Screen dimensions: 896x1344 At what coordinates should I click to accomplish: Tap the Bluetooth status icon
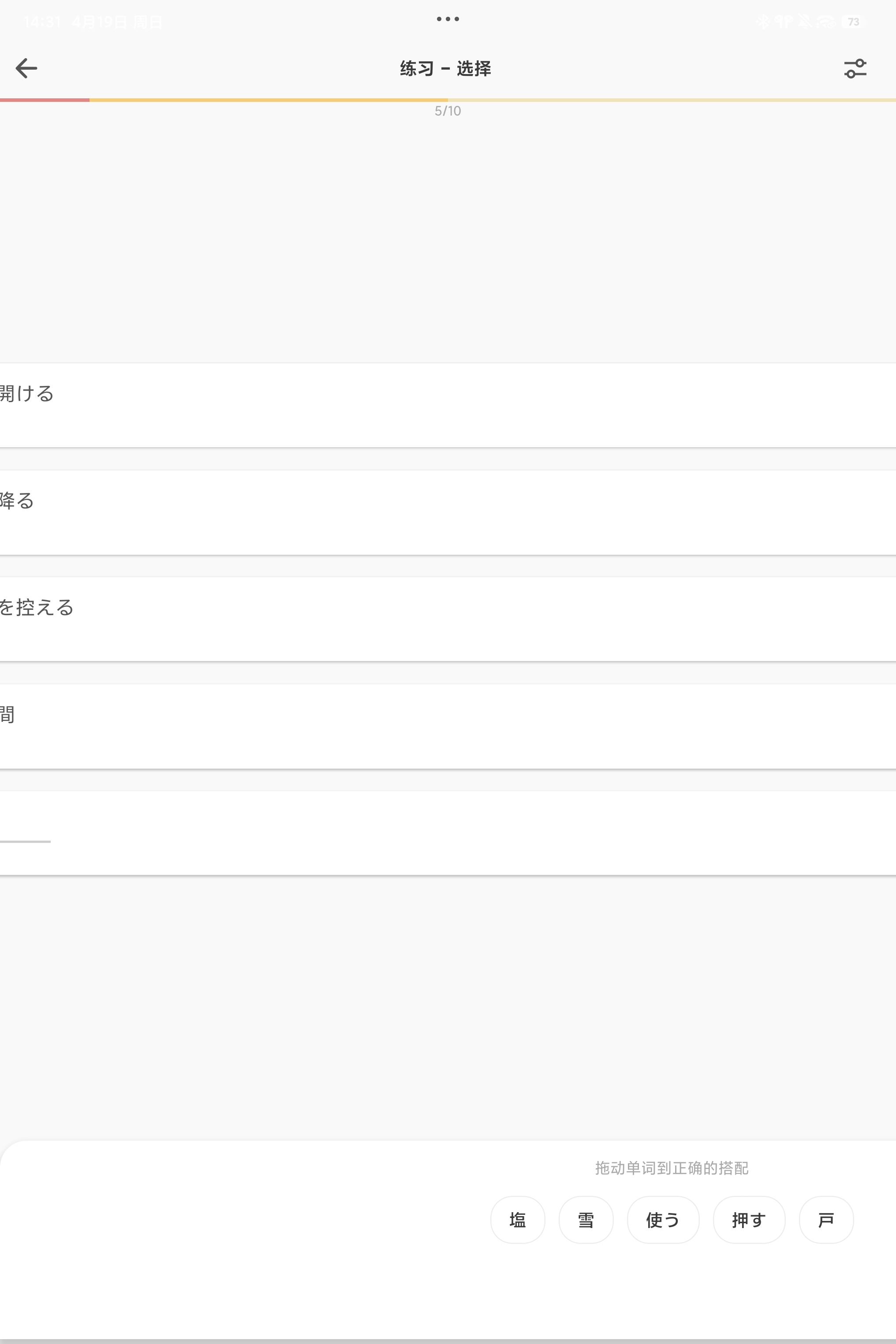[x=763, y=22]
